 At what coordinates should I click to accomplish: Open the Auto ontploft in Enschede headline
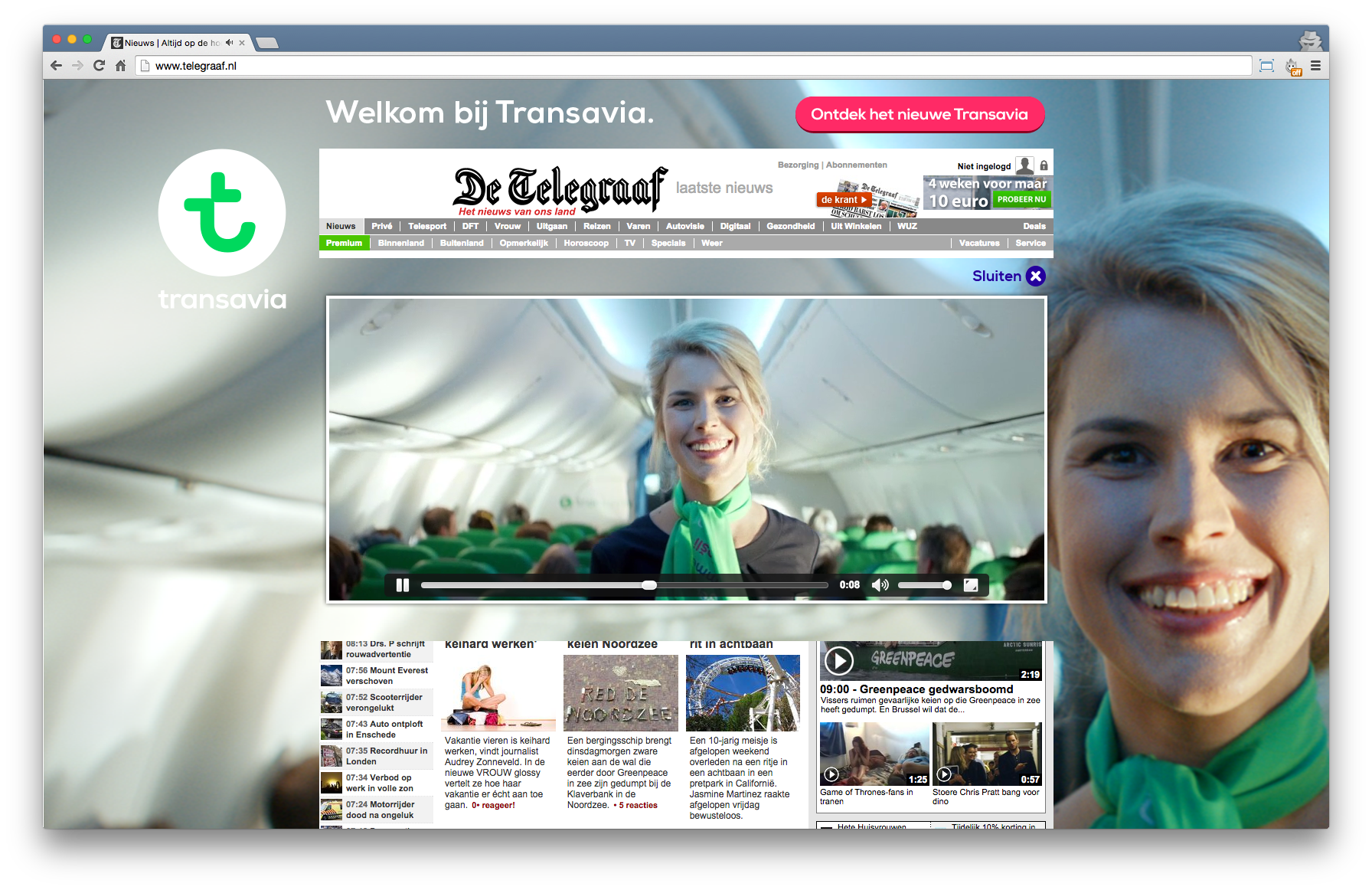(x=384, y=729)
